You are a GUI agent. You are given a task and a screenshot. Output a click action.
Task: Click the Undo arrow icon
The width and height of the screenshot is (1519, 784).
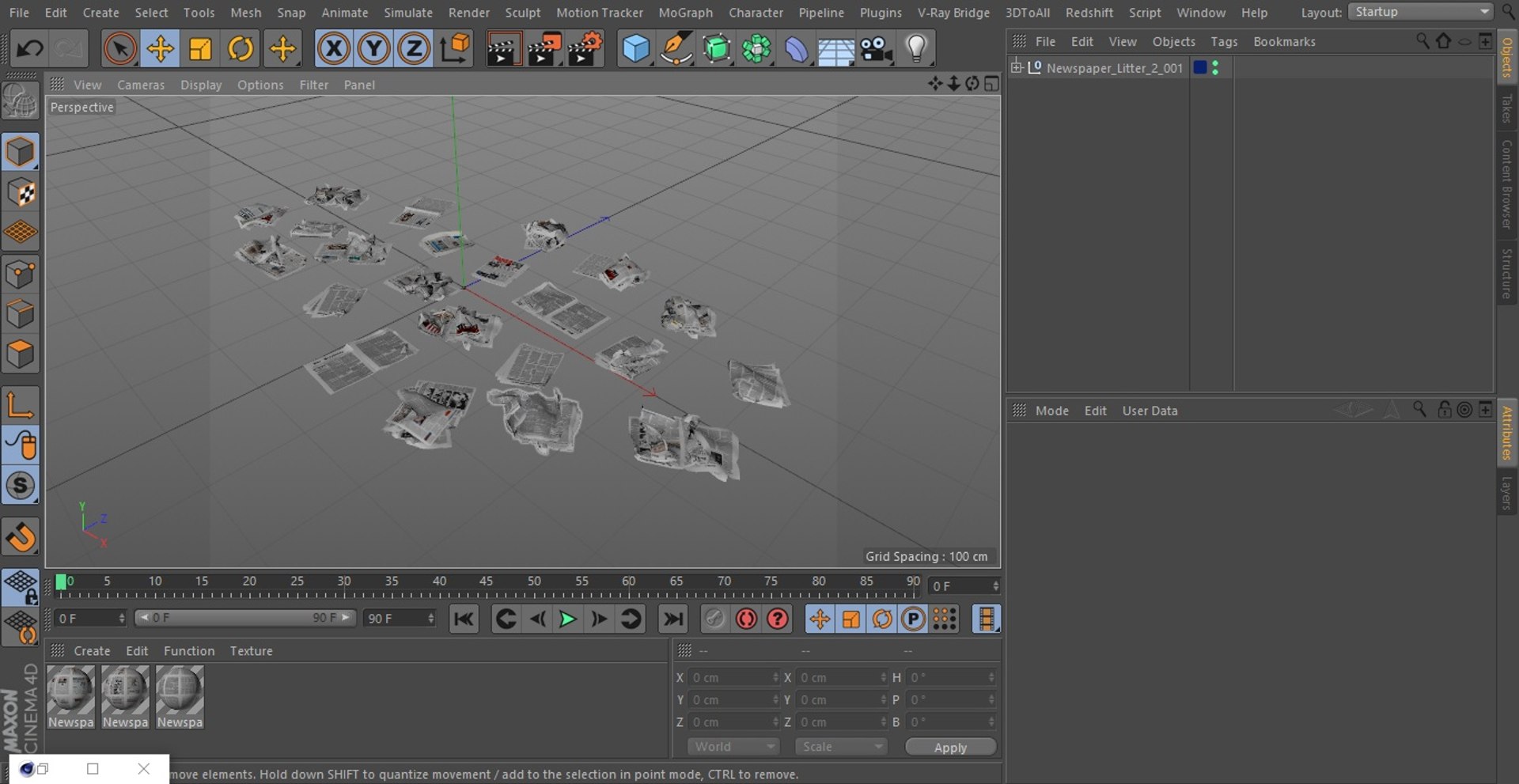coord(29,49)
